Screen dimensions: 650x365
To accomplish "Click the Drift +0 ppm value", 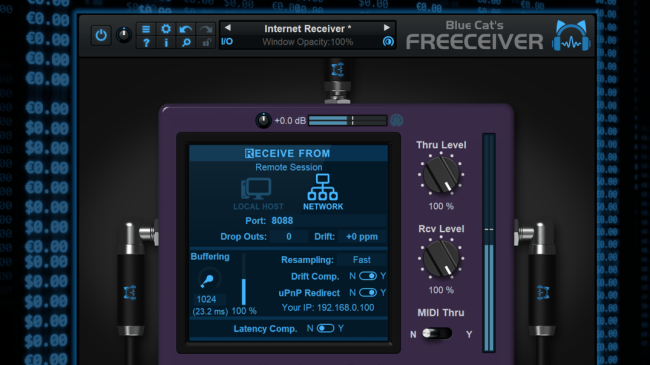I will (x=362, y=236).
